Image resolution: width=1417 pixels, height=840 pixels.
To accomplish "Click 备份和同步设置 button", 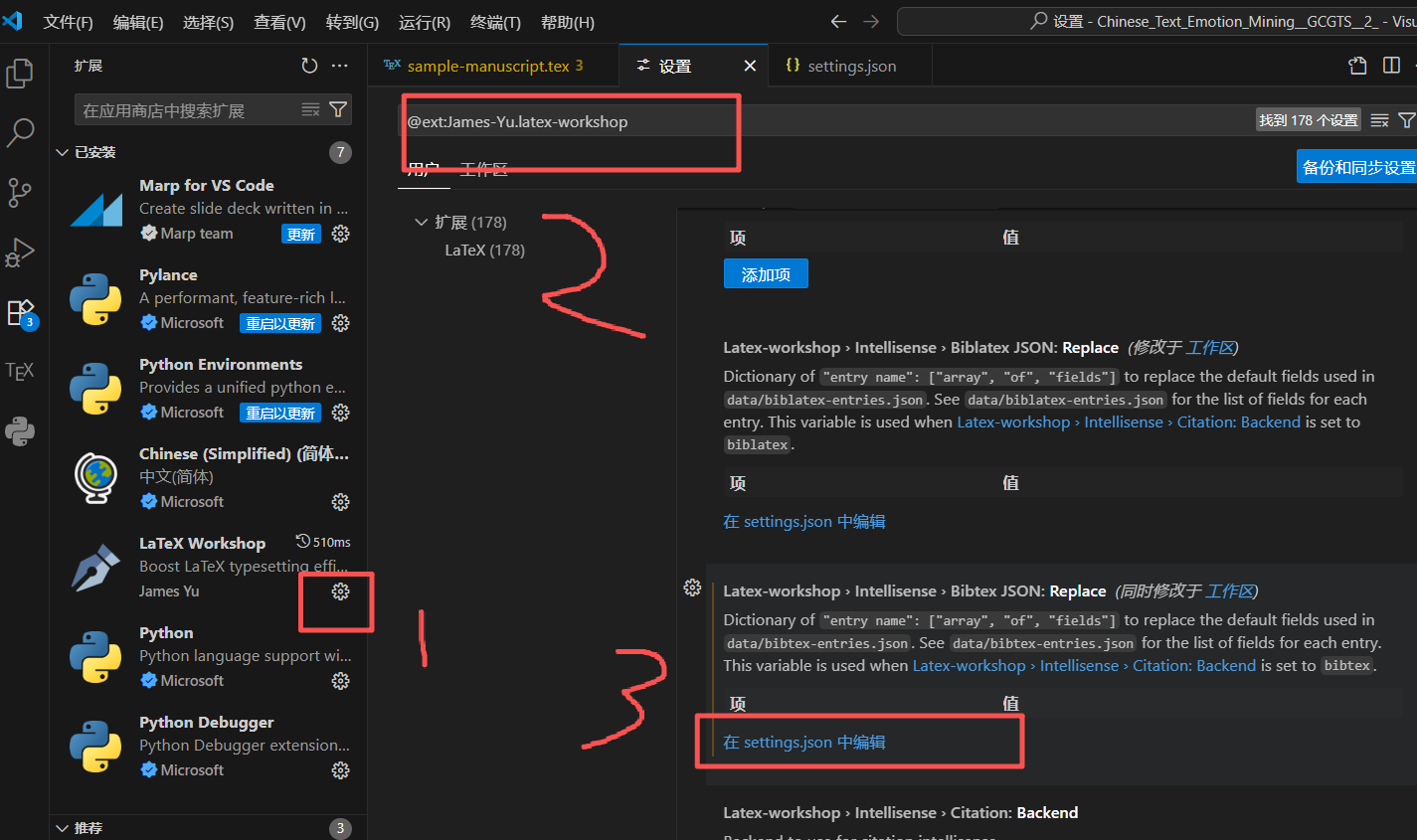I will click(1357, 167).
